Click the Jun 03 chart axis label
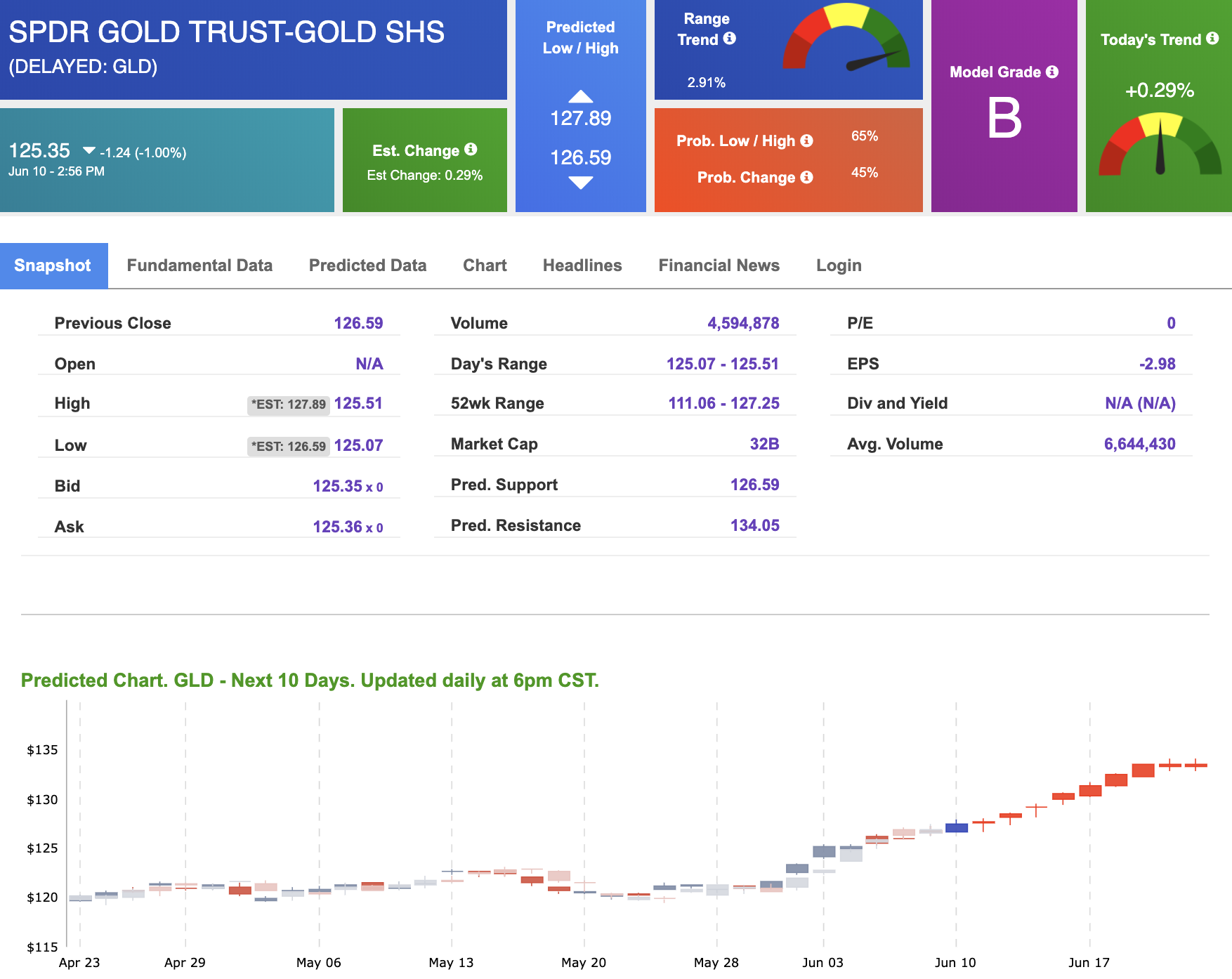Screen dimensions: 1232x979 823,963
